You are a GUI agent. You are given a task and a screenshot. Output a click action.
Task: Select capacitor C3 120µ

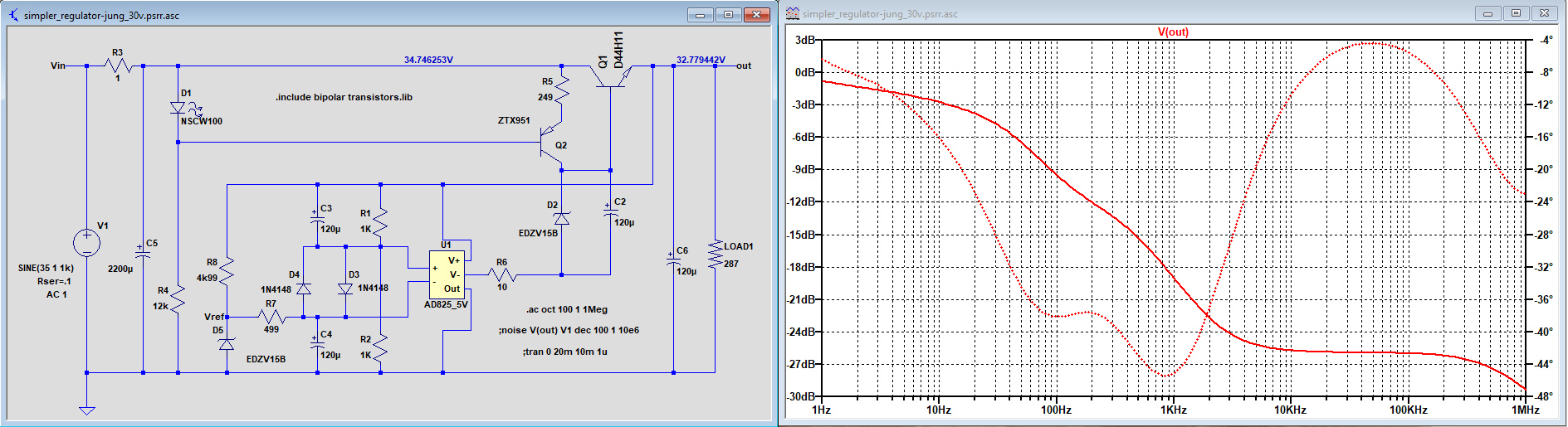pyautogui.click(x=317, y=216)
